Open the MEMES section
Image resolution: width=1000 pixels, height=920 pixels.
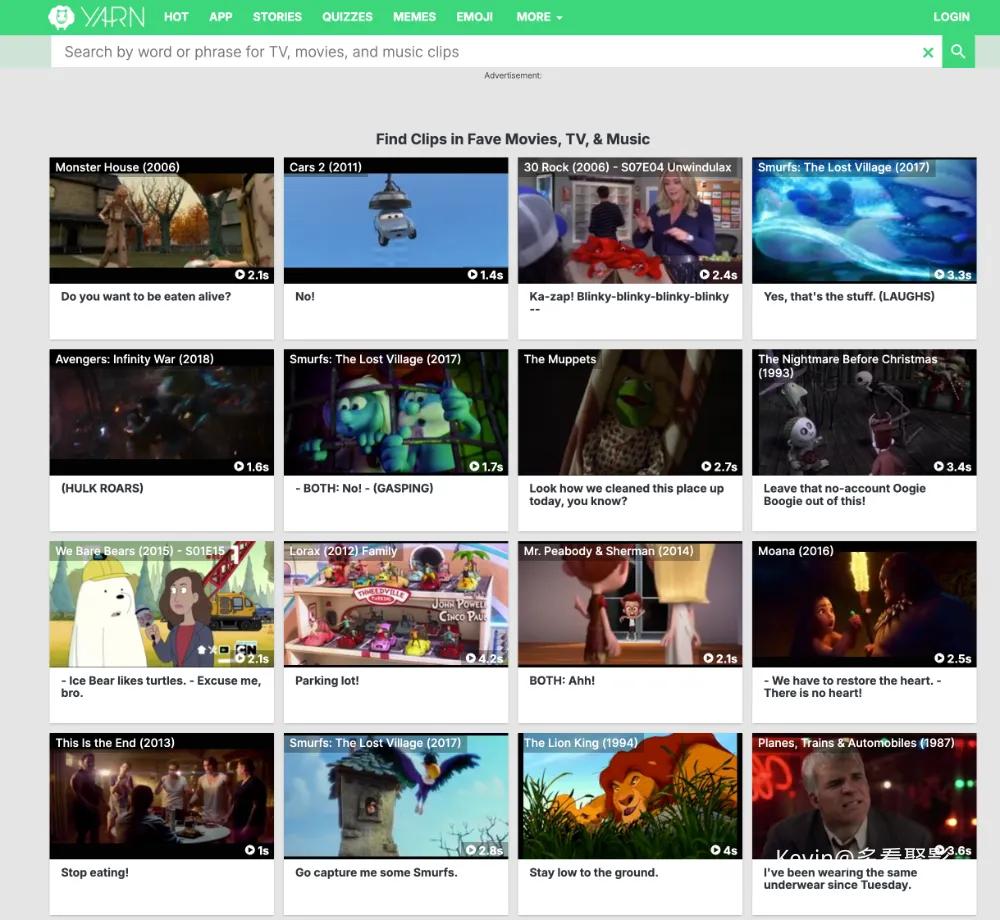click(x=414, y=17)
